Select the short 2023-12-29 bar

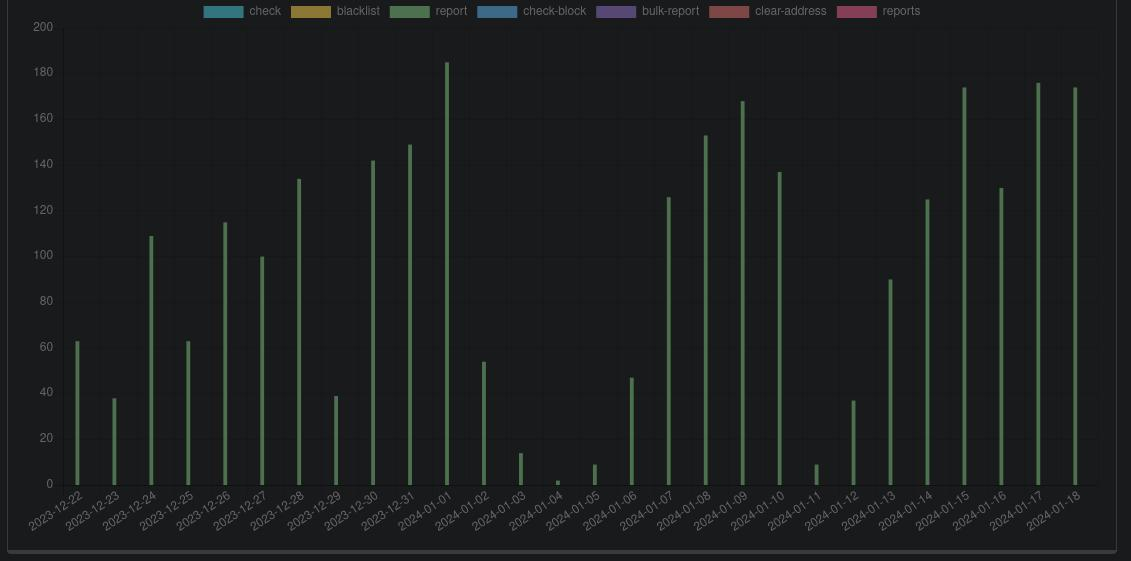336,440
